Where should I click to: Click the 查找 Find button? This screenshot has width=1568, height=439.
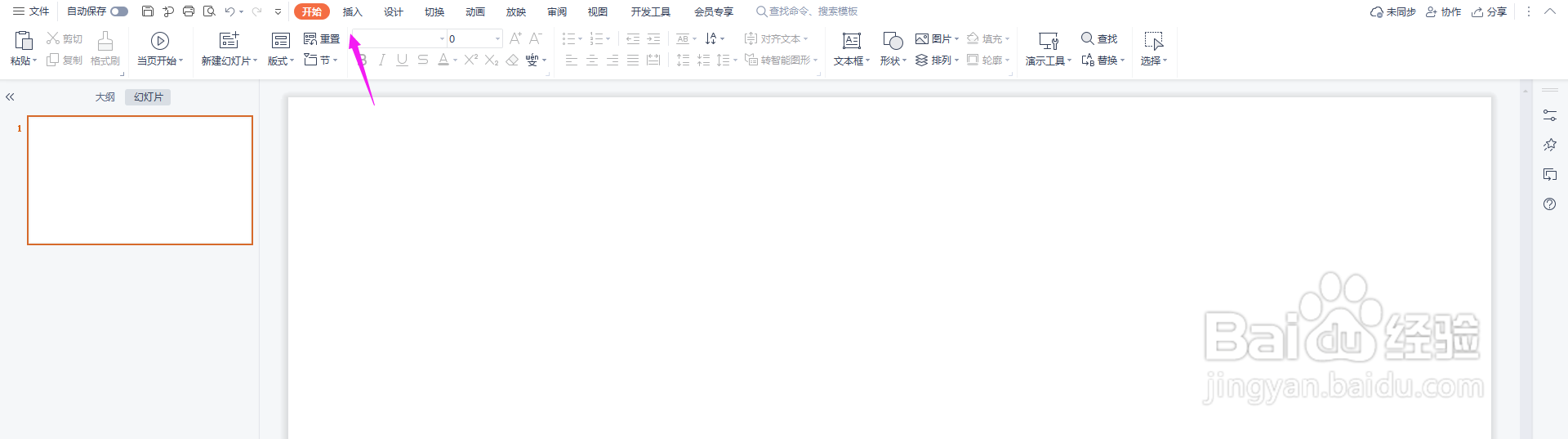(1099, 38)
